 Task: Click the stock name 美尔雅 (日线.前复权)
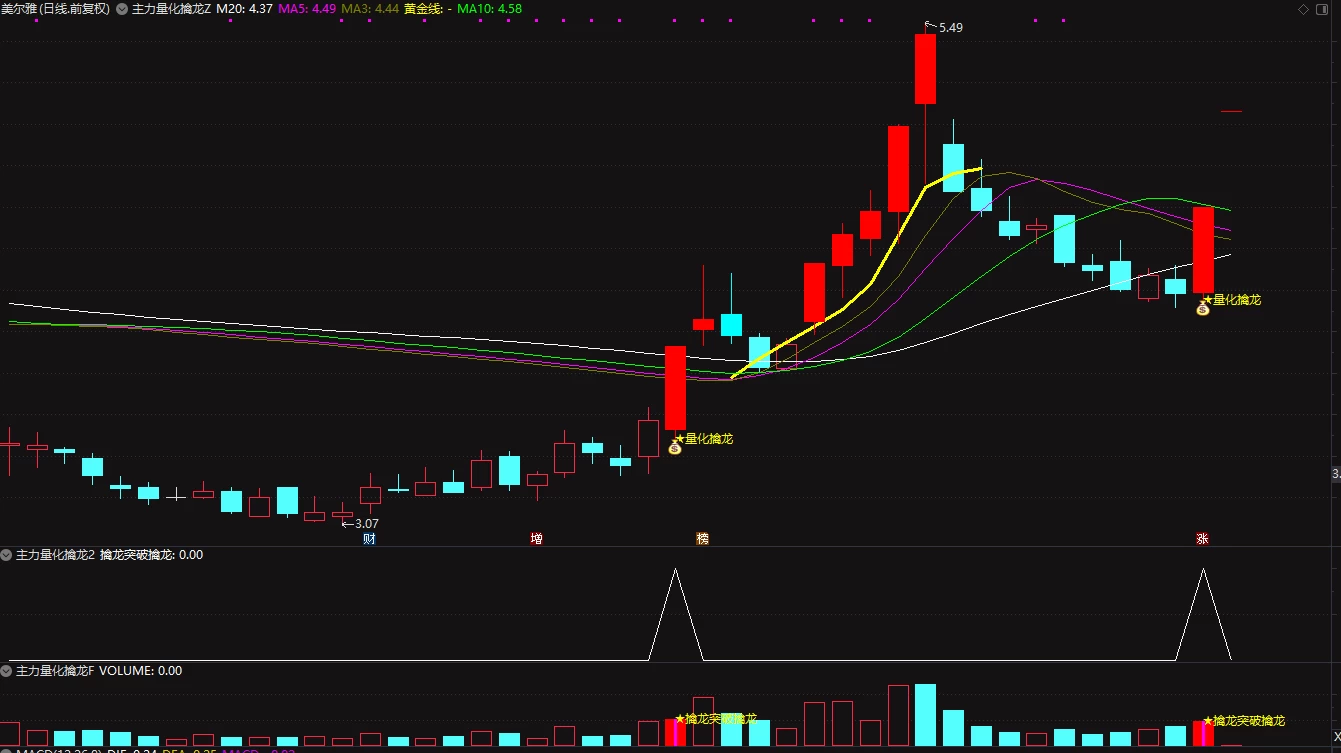click(56, 9)
